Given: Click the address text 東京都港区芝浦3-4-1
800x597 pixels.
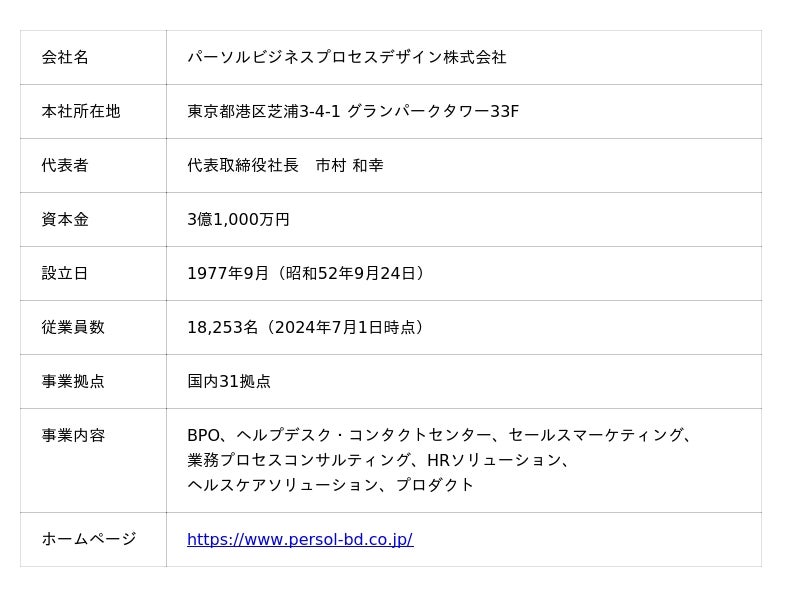Looking at the screenshot, I should [x=263, y=111].
